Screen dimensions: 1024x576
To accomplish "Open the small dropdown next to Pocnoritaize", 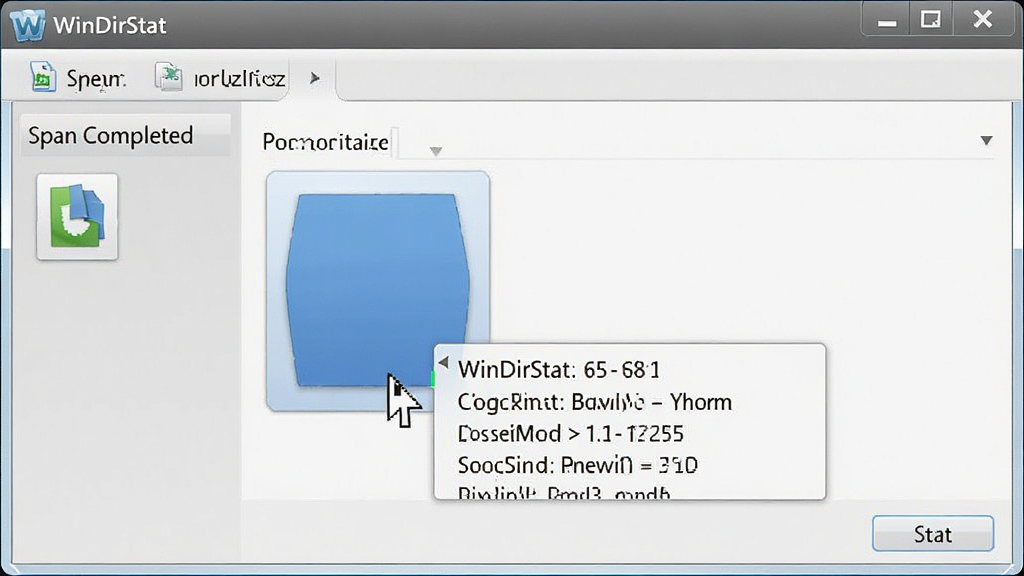I will pyautogui.click(x=436, y=151).
